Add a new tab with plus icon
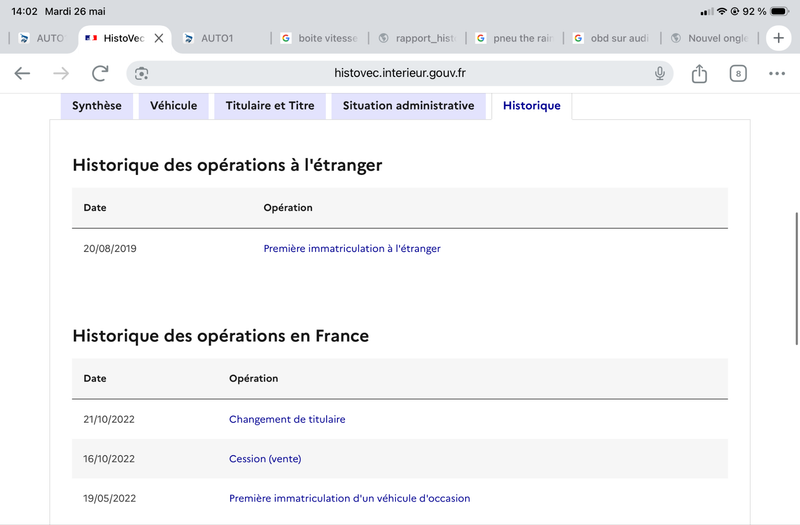800x525 pixels. [779, 38]
